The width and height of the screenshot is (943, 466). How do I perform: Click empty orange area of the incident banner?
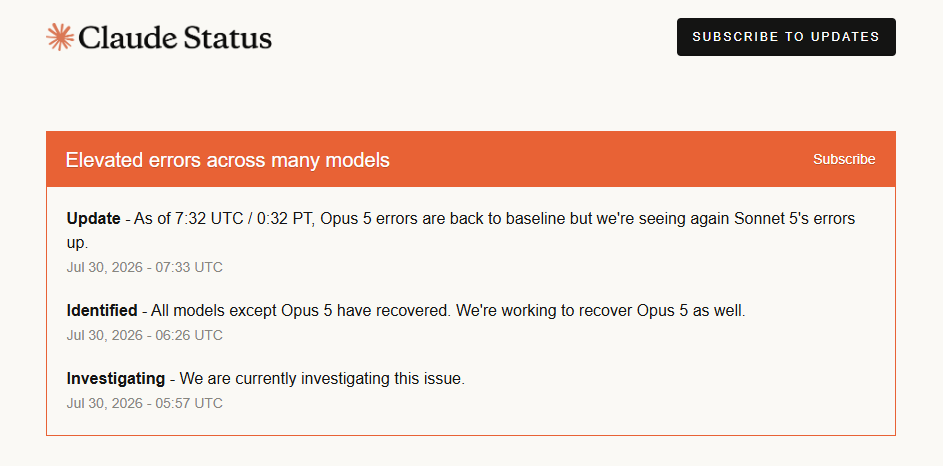point(601,159)
